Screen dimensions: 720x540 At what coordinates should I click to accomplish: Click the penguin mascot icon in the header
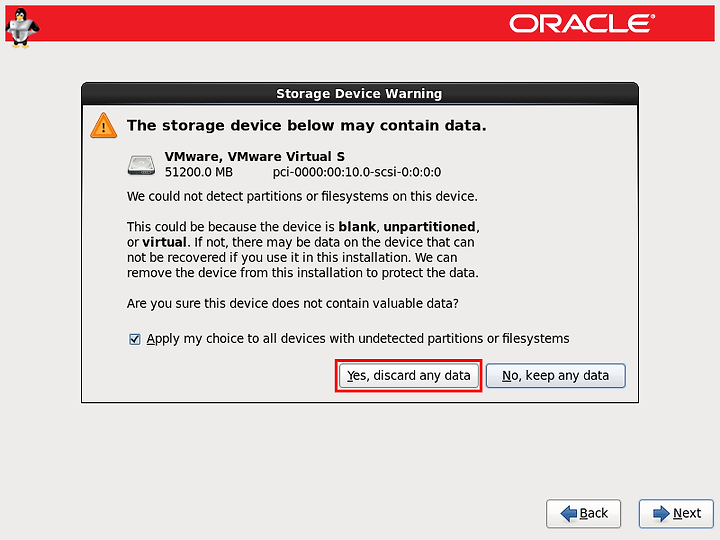point(22,28)
